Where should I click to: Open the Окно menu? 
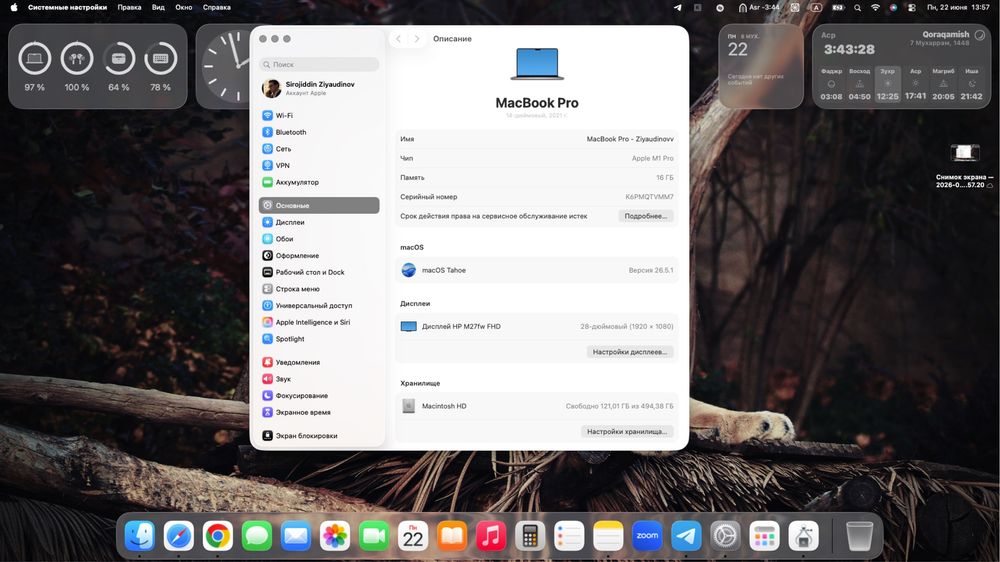(x=184, y=8)
